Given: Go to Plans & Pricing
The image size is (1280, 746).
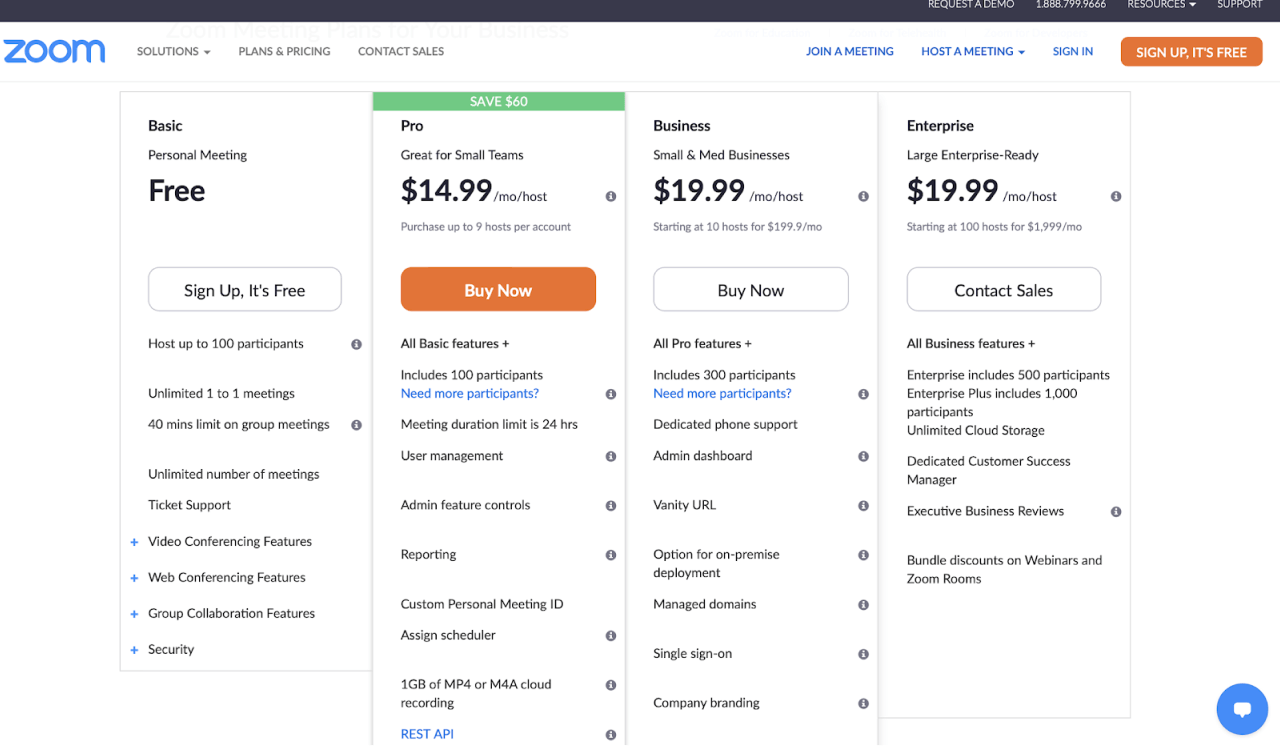Looking at the screenshot, I should point(284,52).
